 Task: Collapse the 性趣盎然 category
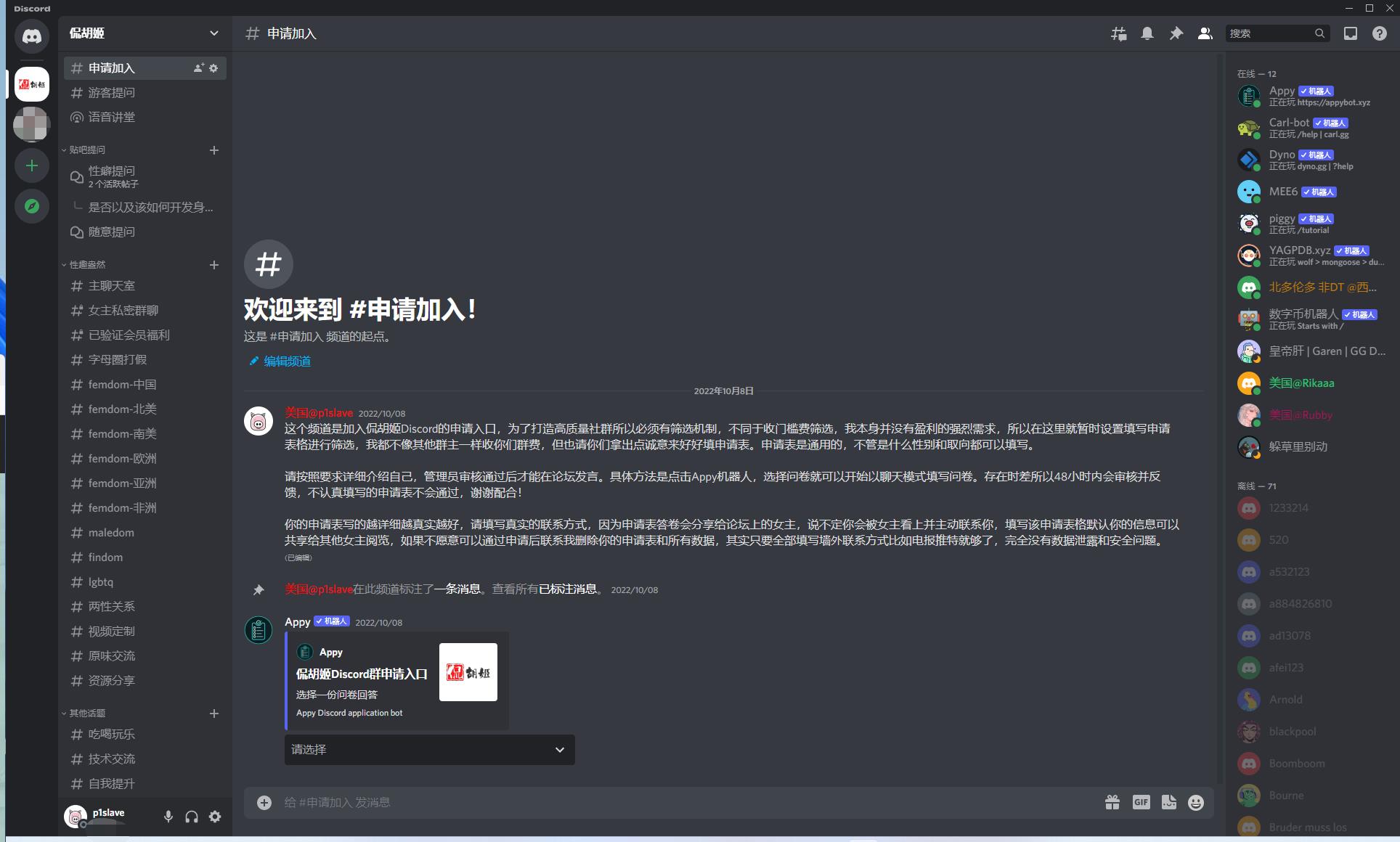coord(87,265)
